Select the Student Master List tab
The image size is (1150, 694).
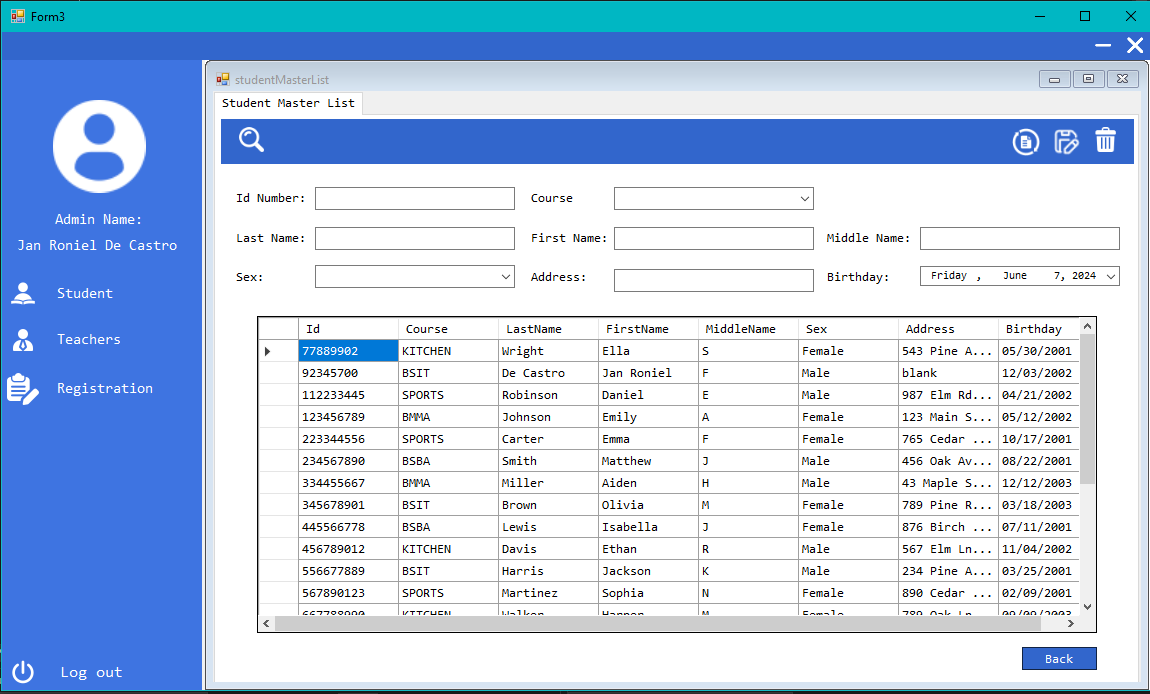click(288, 103)
